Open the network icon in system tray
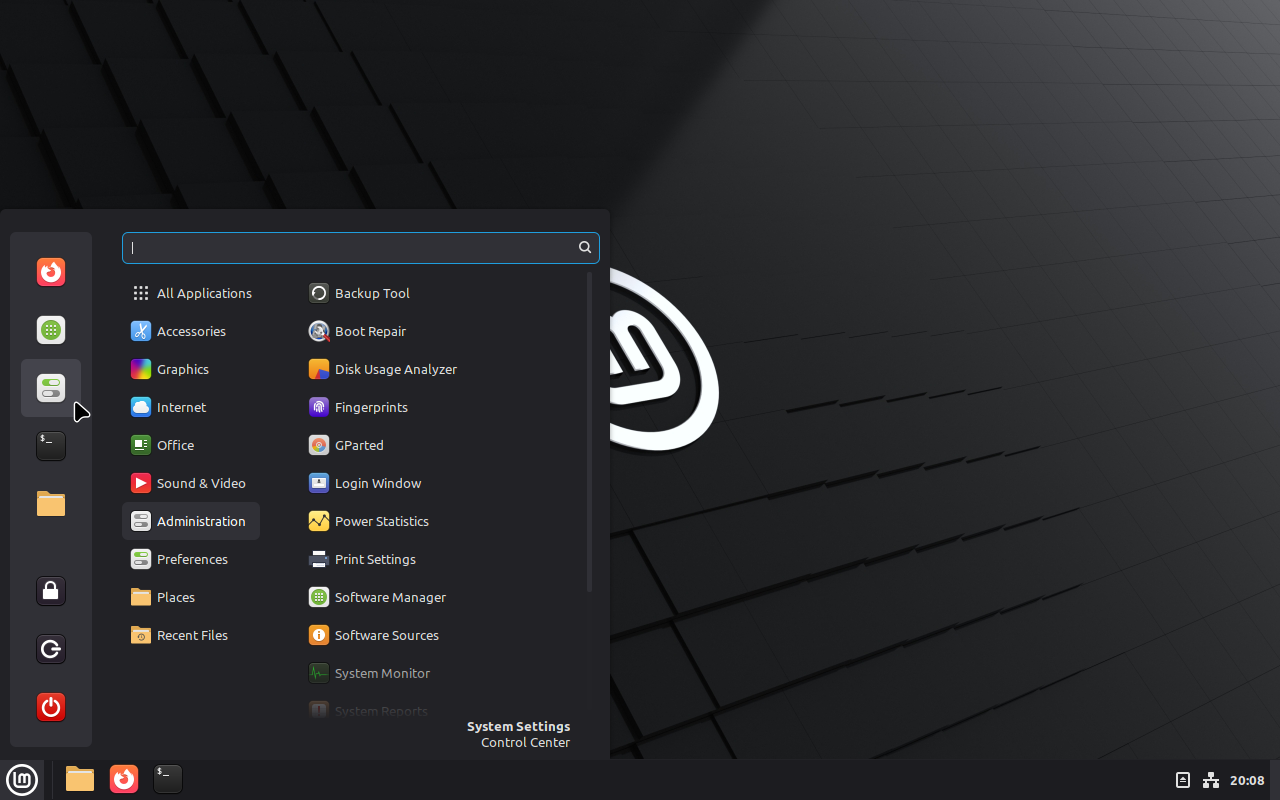Viewport: 1280px width, 800px height. click(1211, 780)
